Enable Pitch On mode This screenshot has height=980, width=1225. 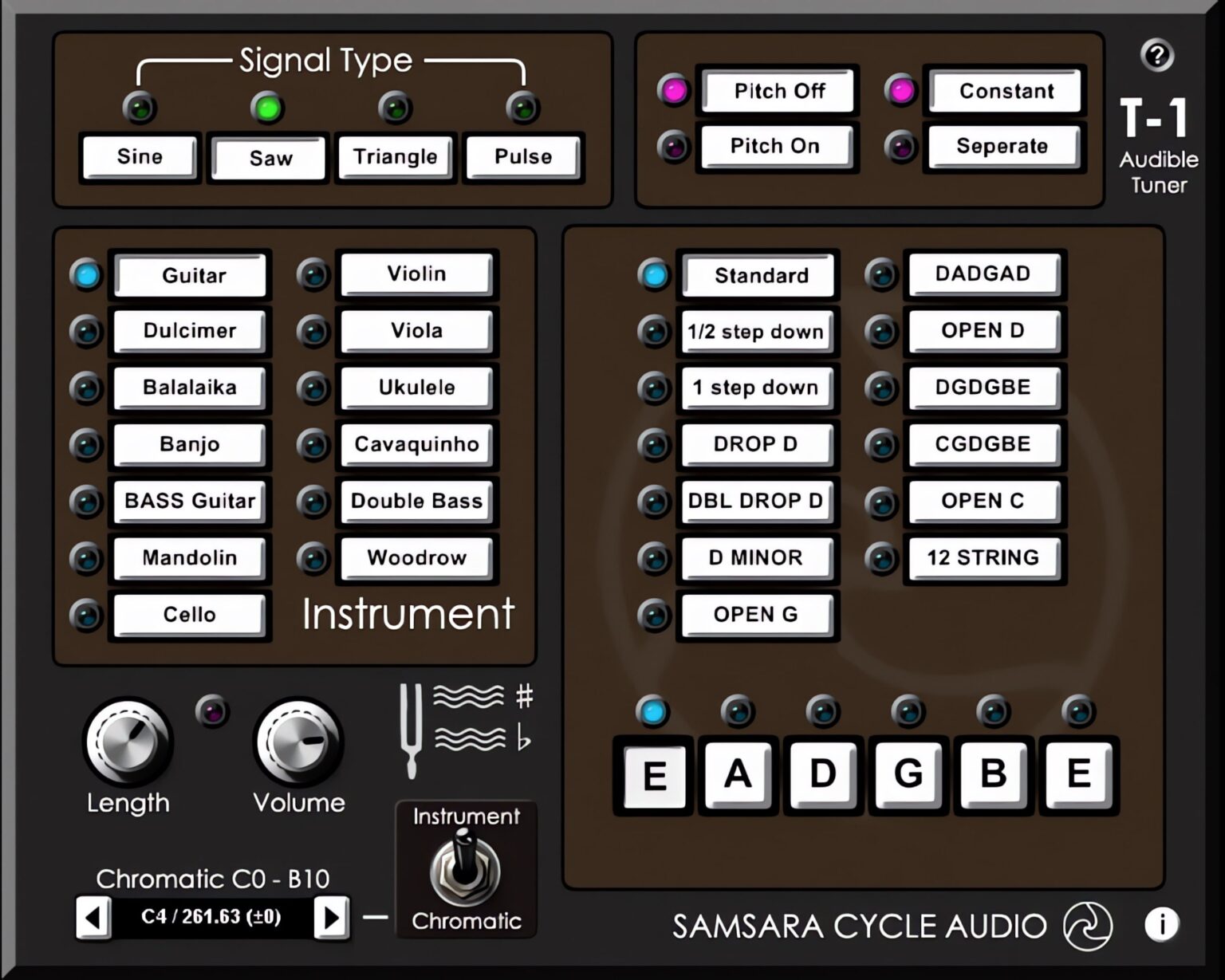click(775, 146)
